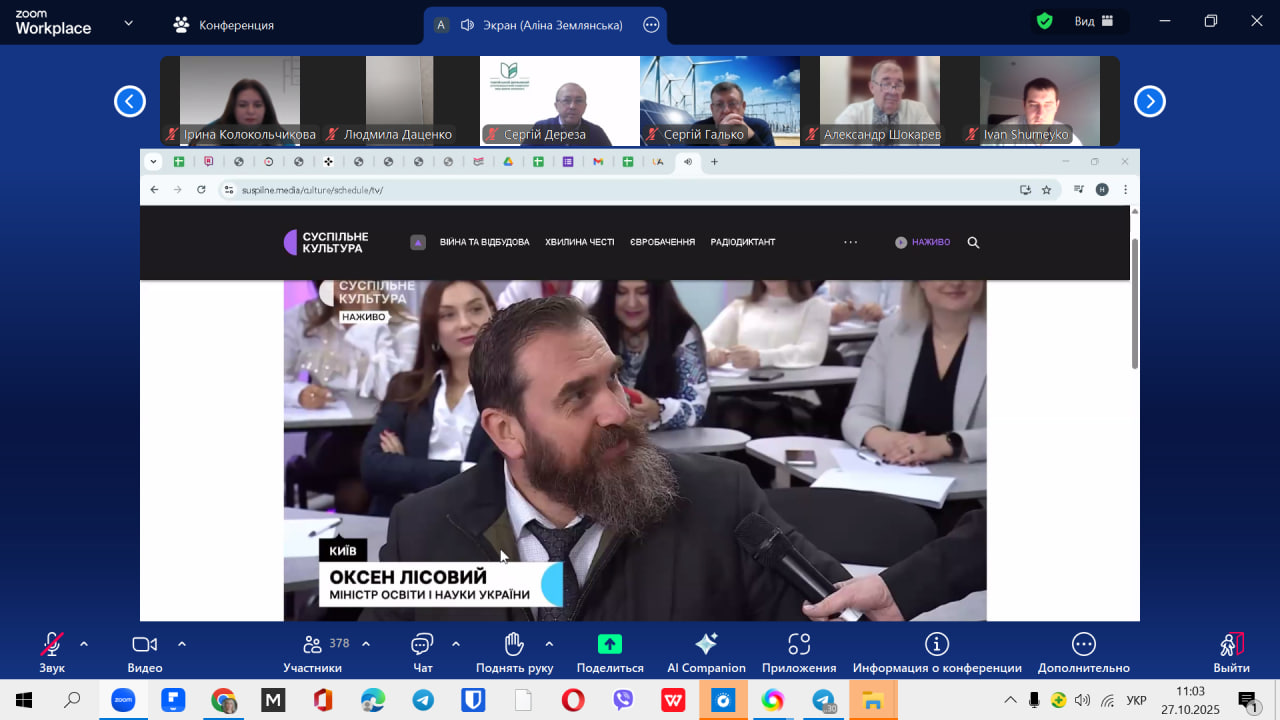Screen dimensions: 1280x720
Task: Show next participants with right arrow
Action: (x=1149, y=101)
